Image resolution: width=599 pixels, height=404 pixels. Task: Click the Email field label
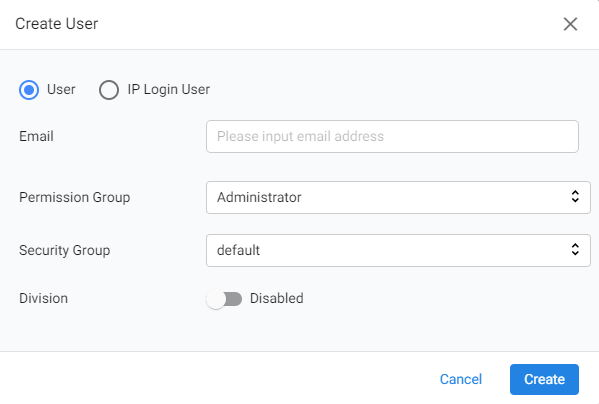pyautogui.click(x=36, y=136)
